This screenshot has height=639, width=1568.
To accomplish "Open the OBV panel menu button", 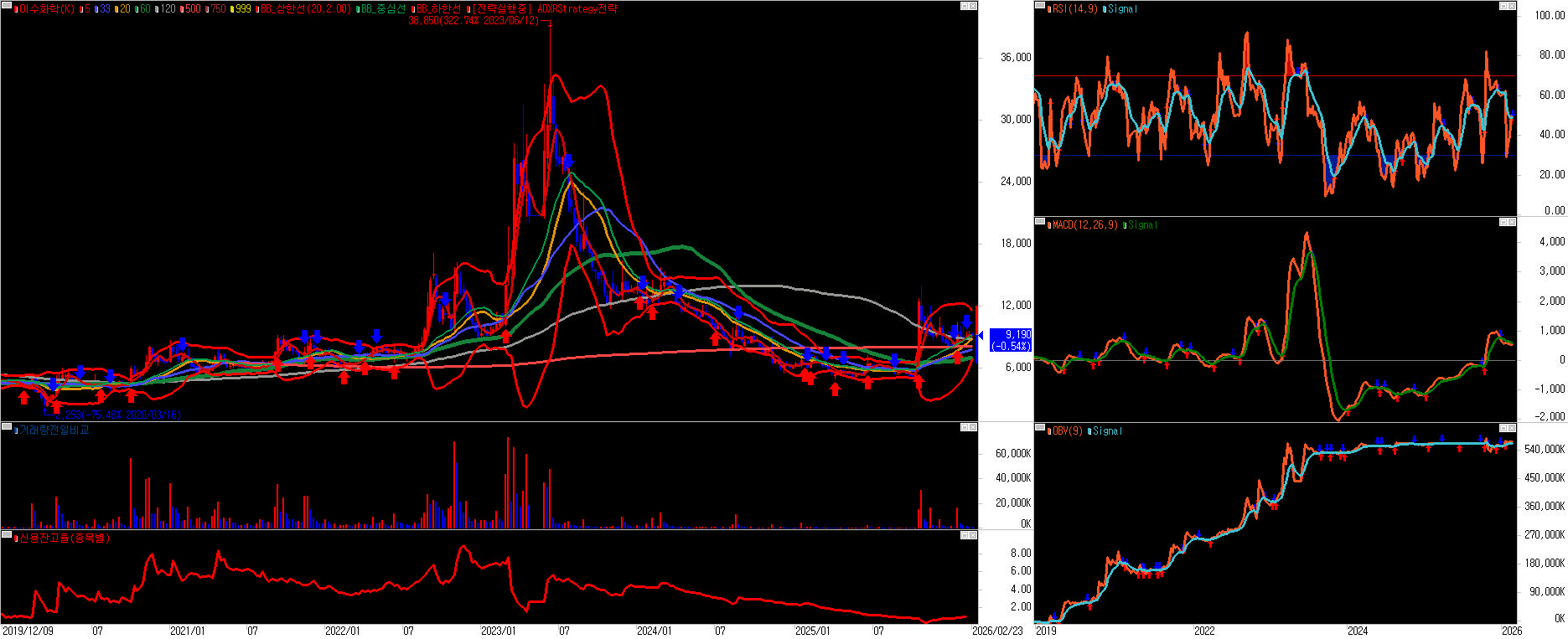I will 1040,428.
